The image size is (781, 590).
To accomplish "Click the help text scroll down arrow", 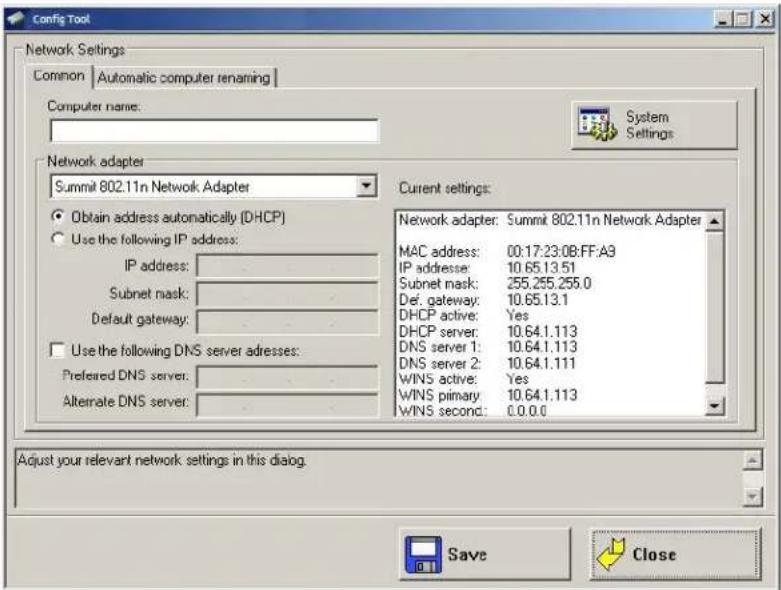I will [x=753, y=496].
